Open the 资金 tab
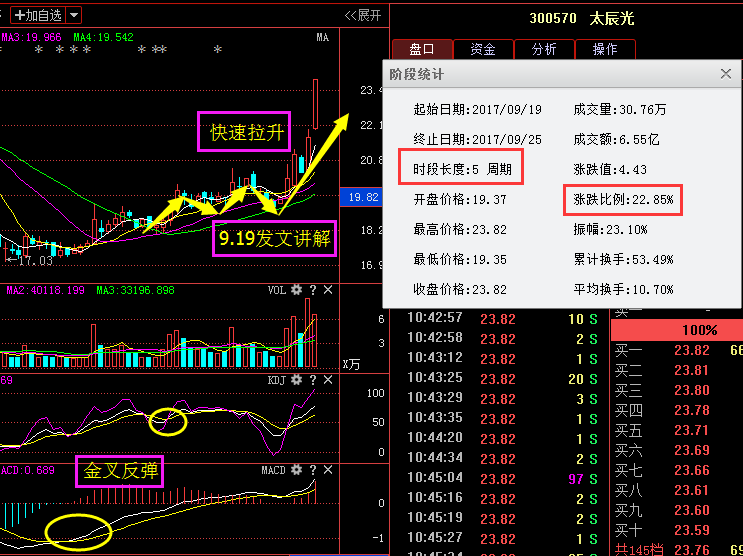This screenshot has width=743, height=556. (483, 49)
